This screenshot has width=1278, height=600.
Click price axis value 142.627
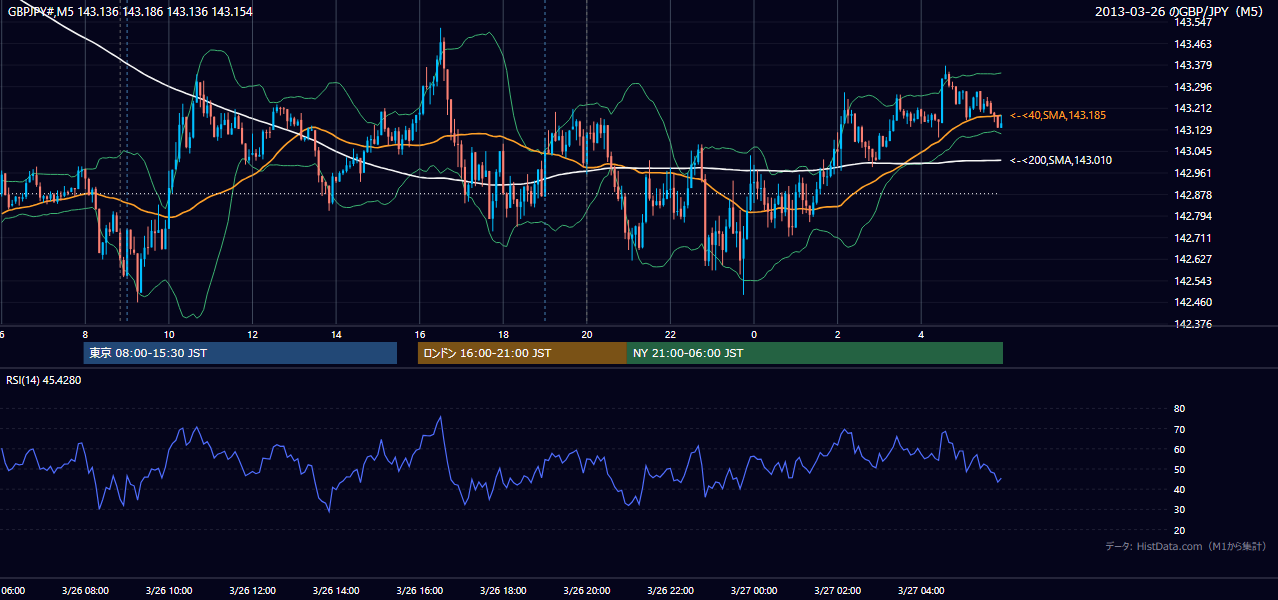coord(1193,259)
